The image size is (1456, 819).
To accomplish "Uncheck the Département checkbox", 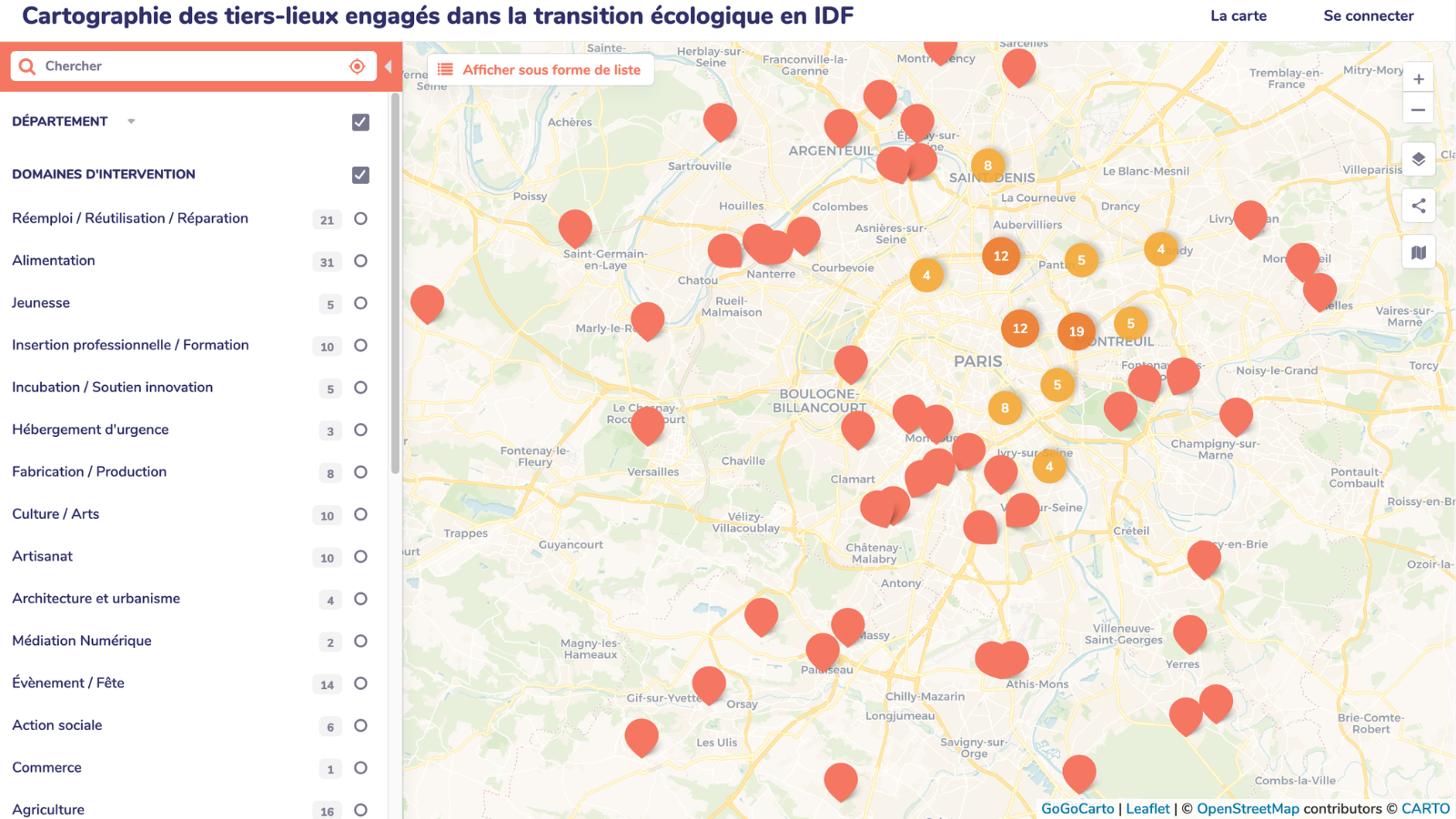I will [x=360, y=122].
